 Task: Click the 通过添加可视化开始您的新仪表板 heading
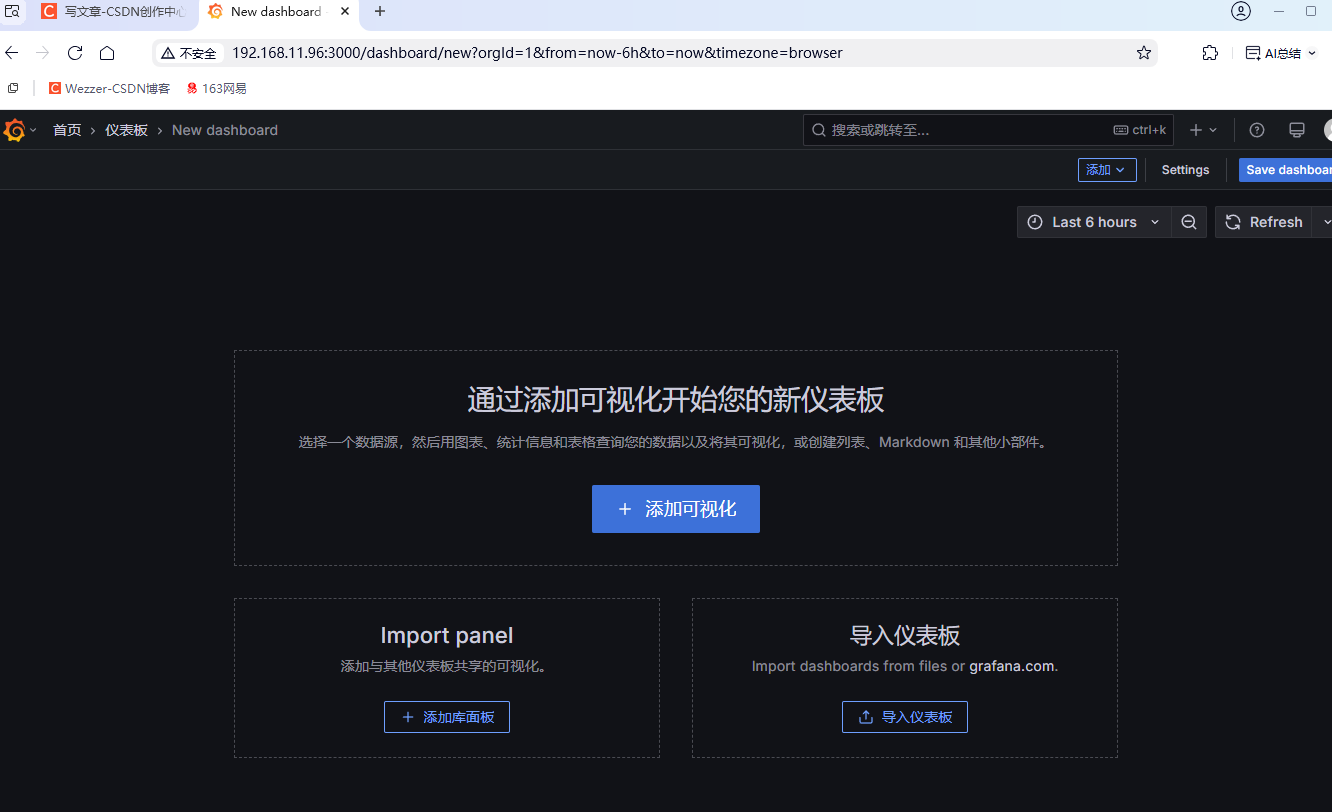(676, 400)
